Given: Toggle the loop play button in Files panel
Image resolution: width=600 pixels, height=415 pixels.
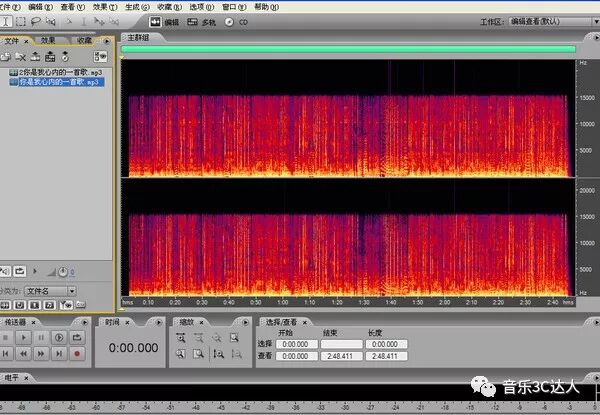Looking at the screenshot, I should (21, 271).
